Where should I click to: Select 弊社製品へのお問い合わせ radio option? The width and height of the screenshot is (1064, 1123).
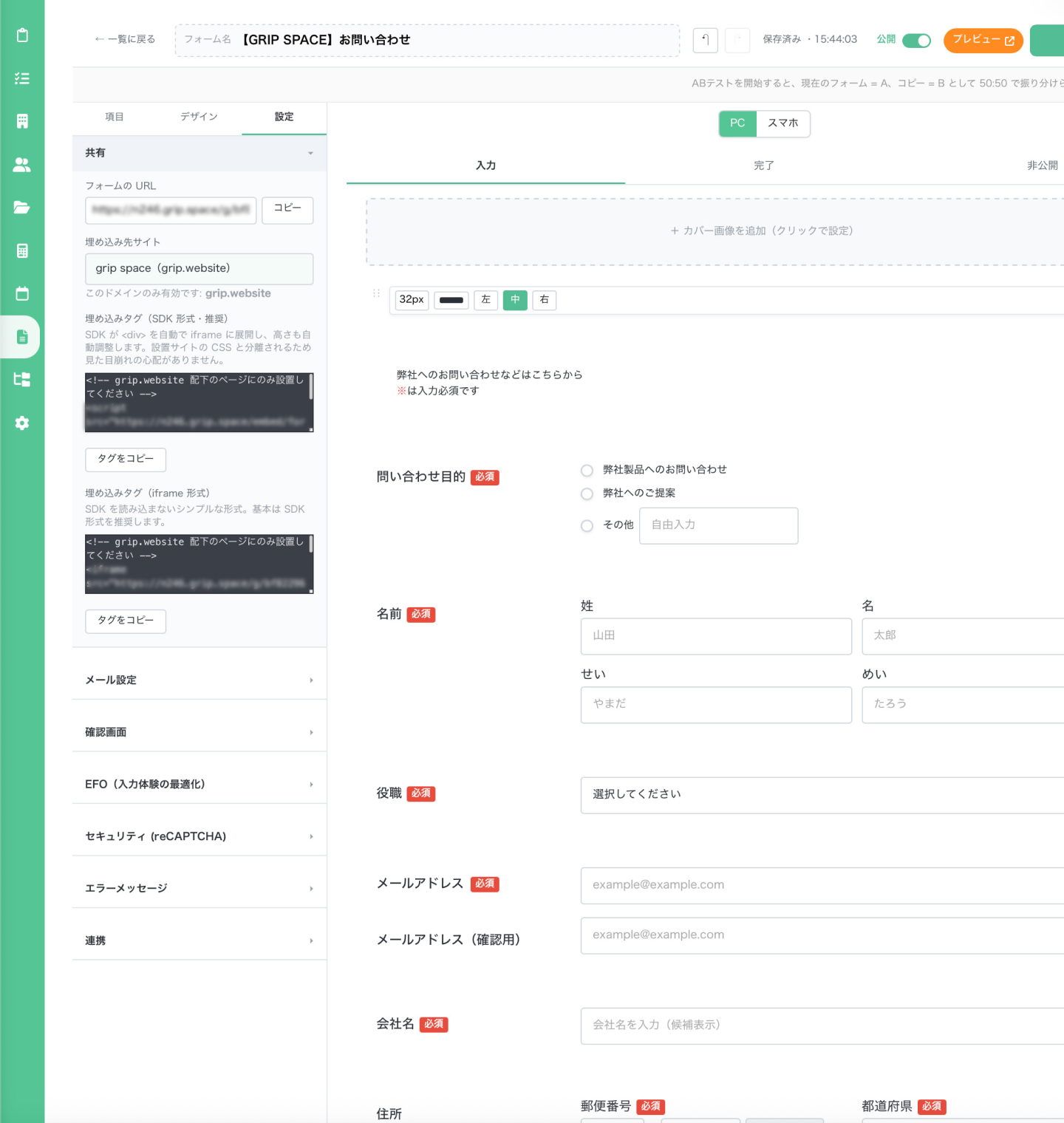587,471
